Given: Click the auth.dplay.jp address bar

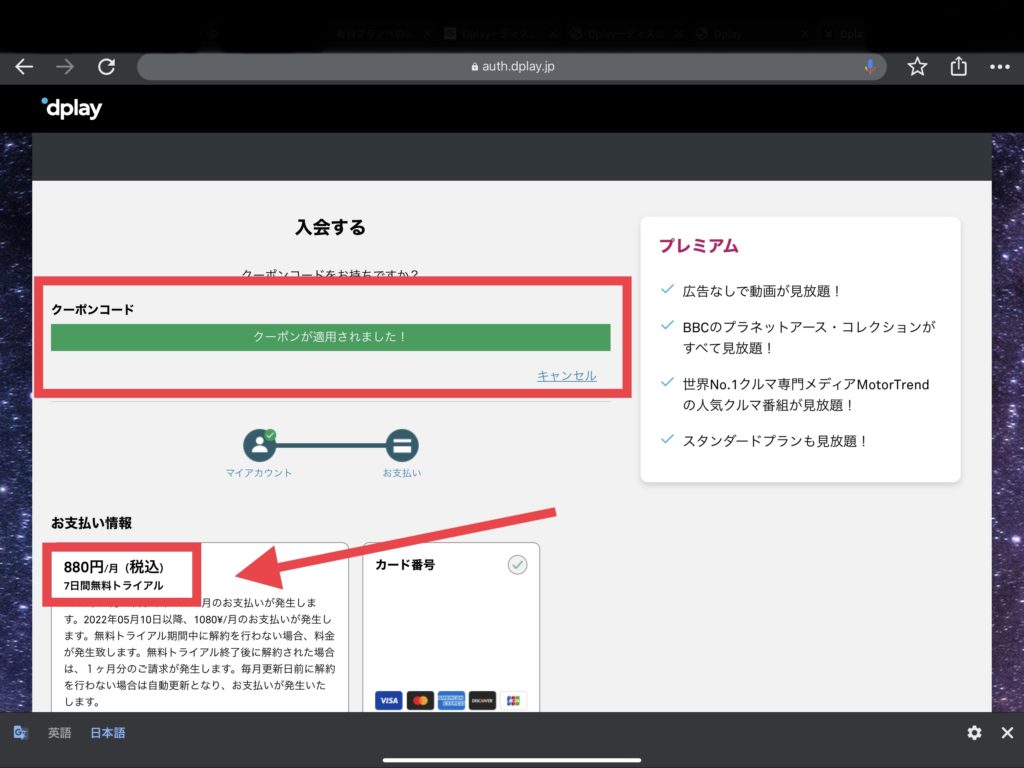Looking at the screenshot, I should click(512, 67).
